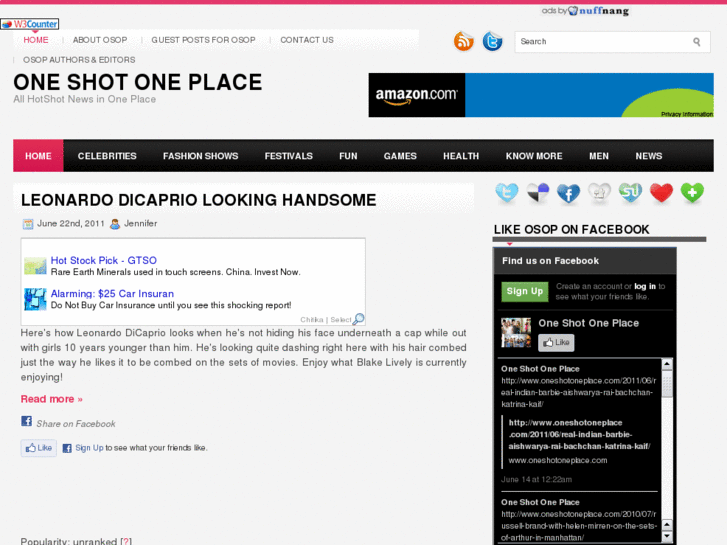Open One Shot One Place page thumbnail
The width and height of the screenshot is (727, 545).
(516, 333)
